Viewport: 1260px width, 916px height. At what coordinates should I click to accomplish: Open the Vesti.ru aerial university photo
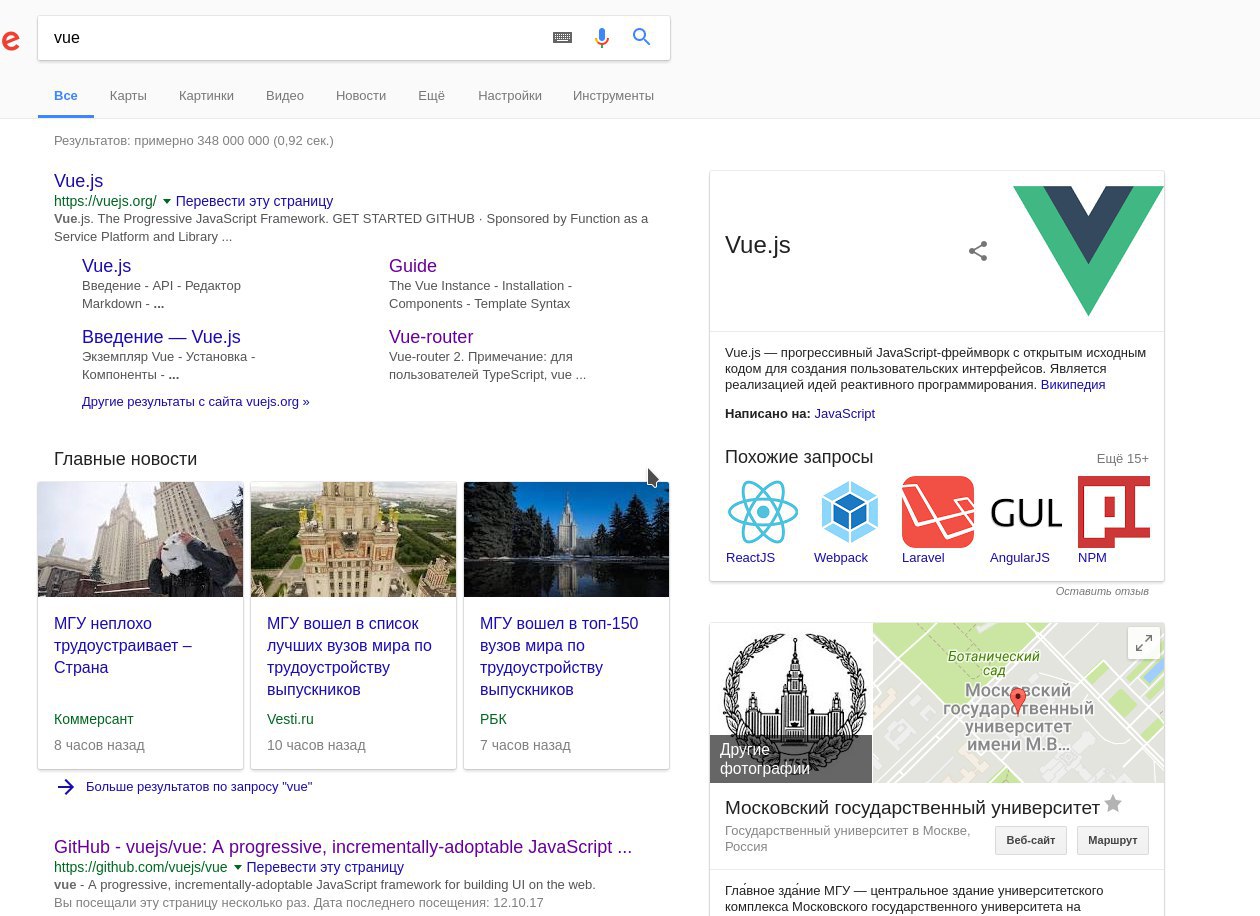(353, 539)
